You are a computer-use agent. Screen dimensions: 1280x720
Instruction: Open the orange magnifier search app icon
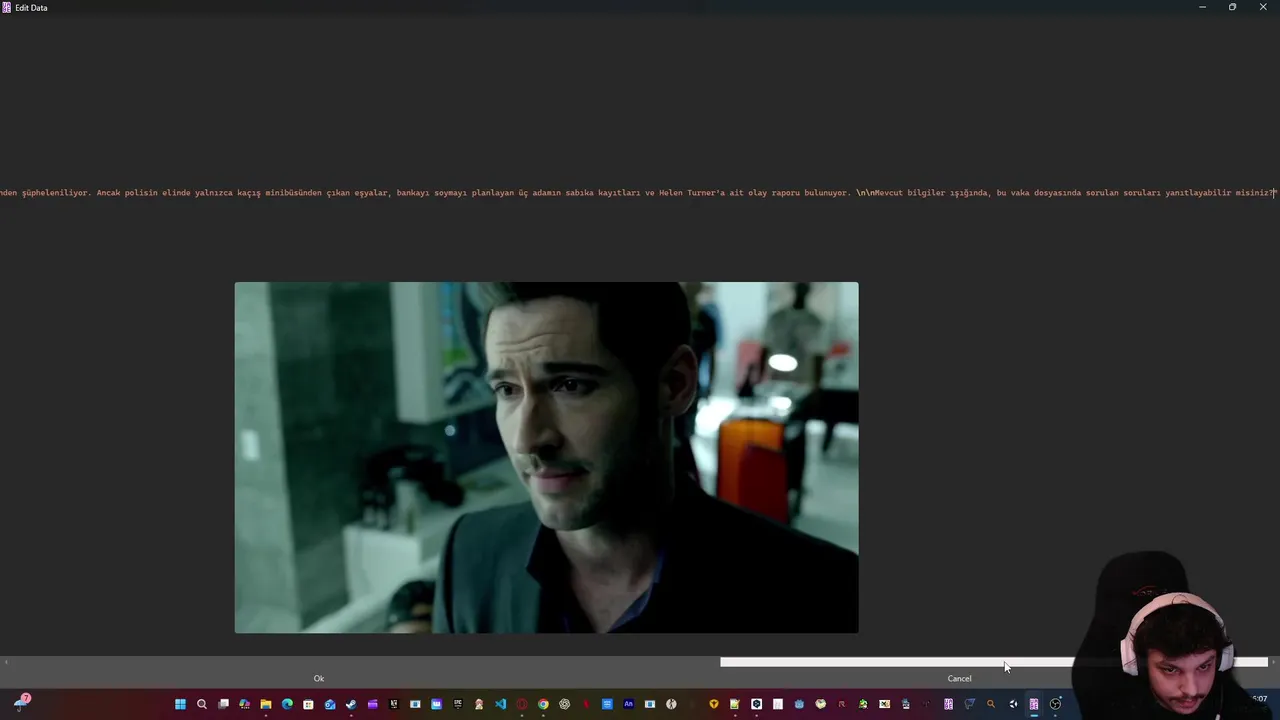tap(991, 704)
